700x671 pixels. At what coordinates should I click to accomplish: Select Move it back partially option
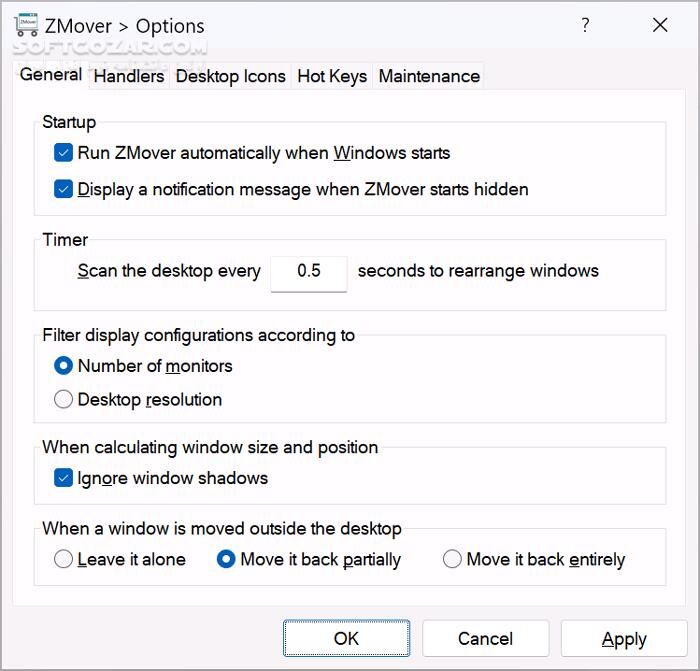click(x=227, y=560)
